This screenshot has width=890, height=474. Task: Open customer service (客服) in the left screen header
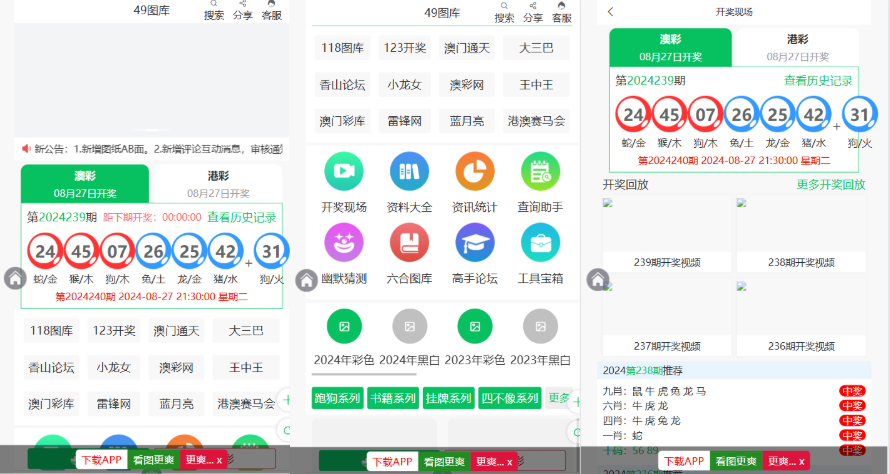271,10
